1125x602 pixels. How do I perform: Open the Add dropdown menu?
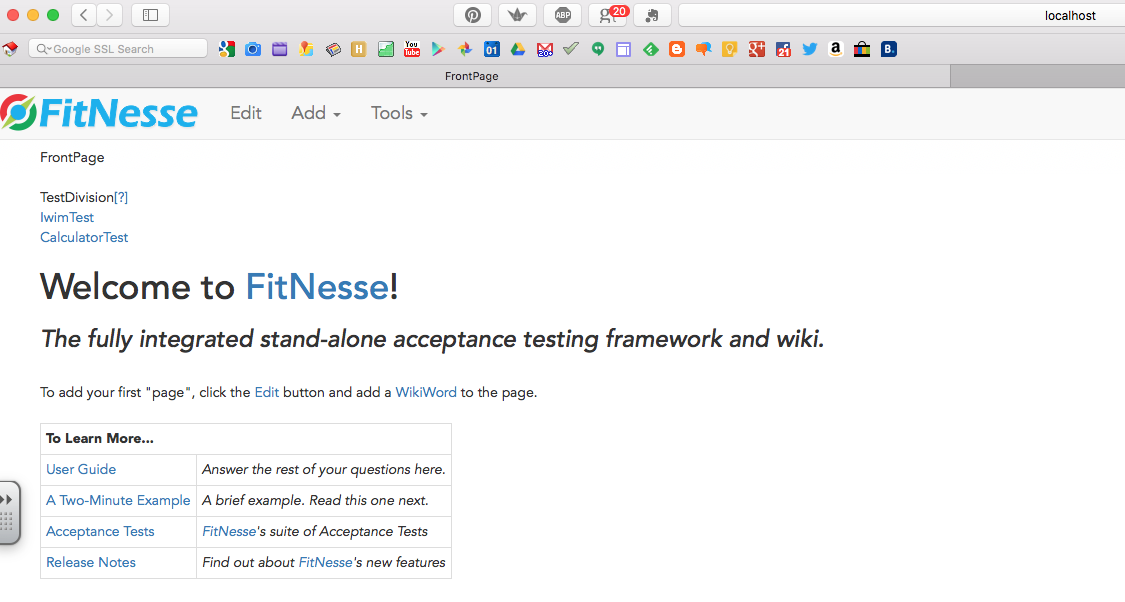316,113
